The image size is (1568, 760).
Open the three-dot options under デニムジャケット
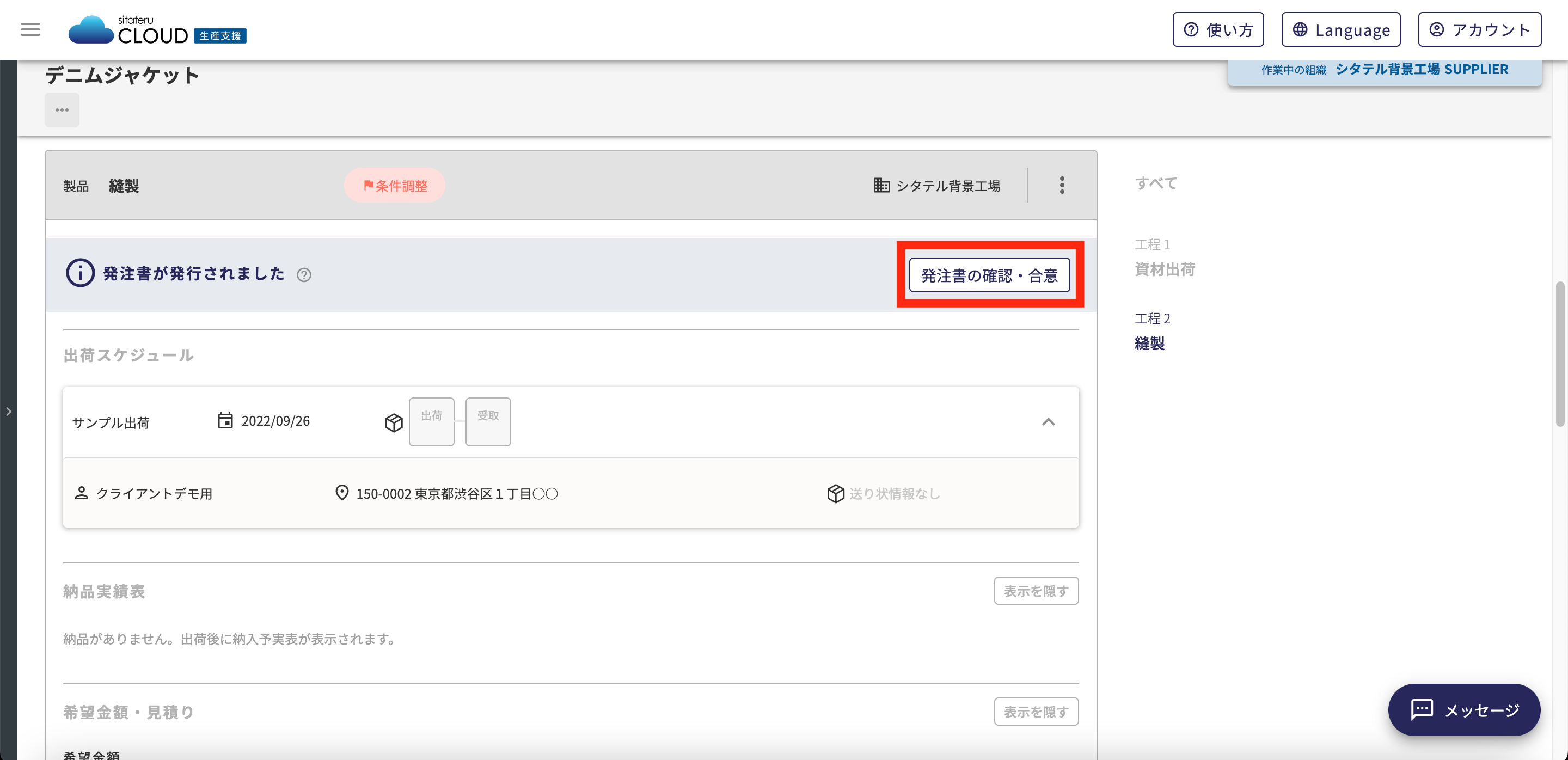(x=62, y=109)
